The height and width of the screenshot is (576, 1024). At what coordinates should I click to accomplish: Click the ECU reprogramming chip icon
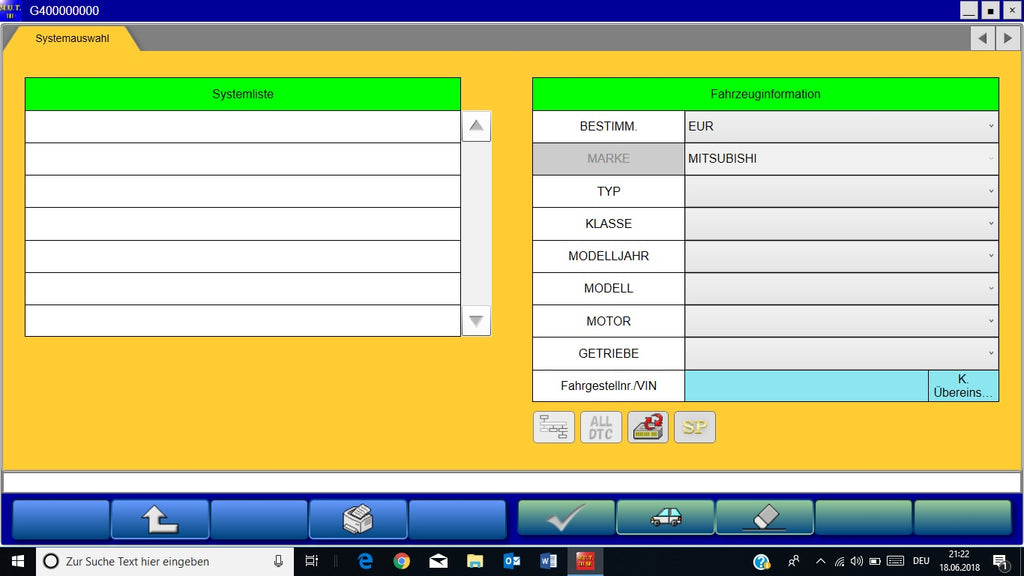click(x=648, y=427)
